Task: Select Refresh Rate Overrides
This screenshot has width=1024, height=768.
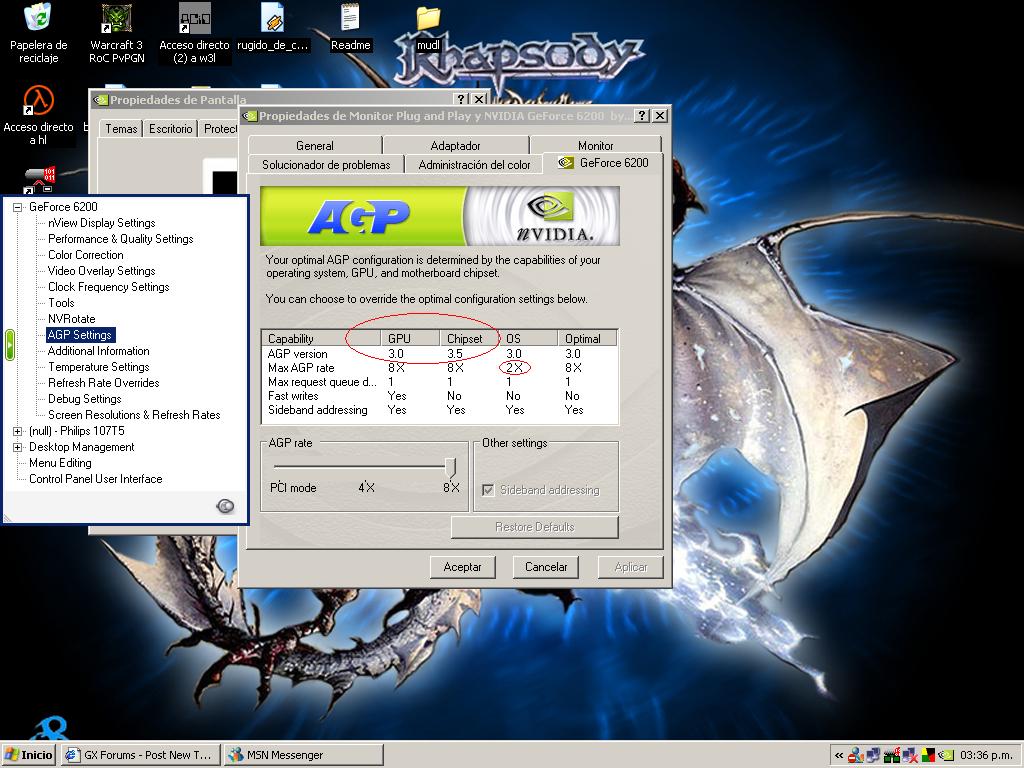Action: 104,383
